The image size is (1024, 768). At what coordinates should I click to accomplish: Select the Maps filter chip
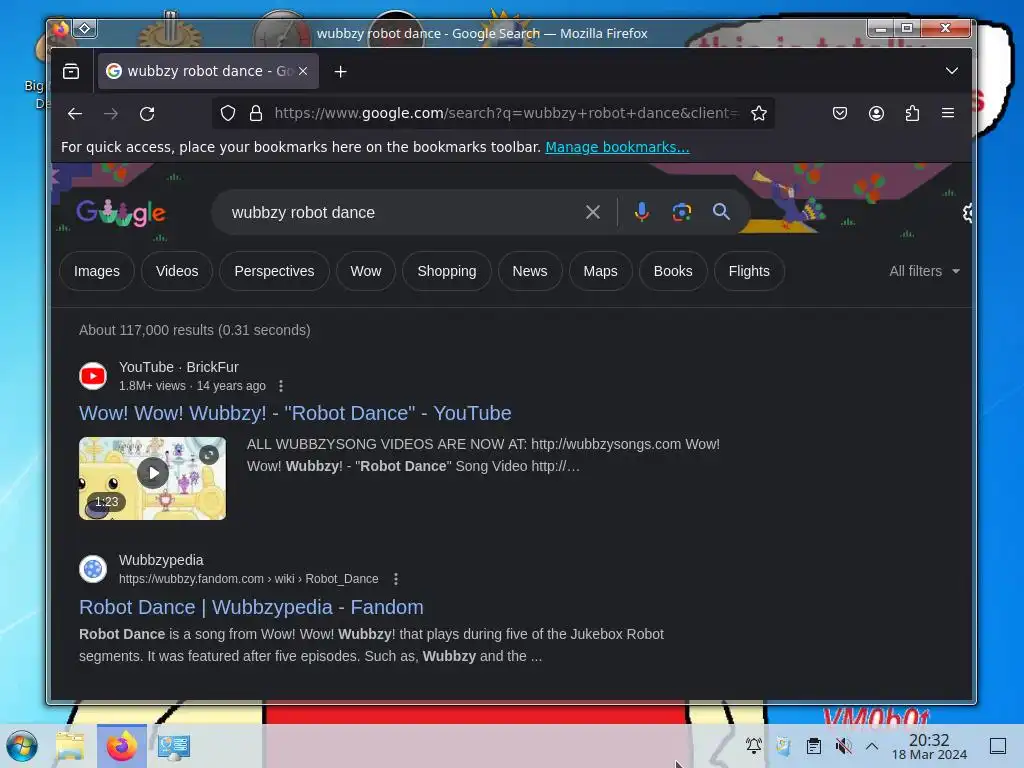click(600, 271)
